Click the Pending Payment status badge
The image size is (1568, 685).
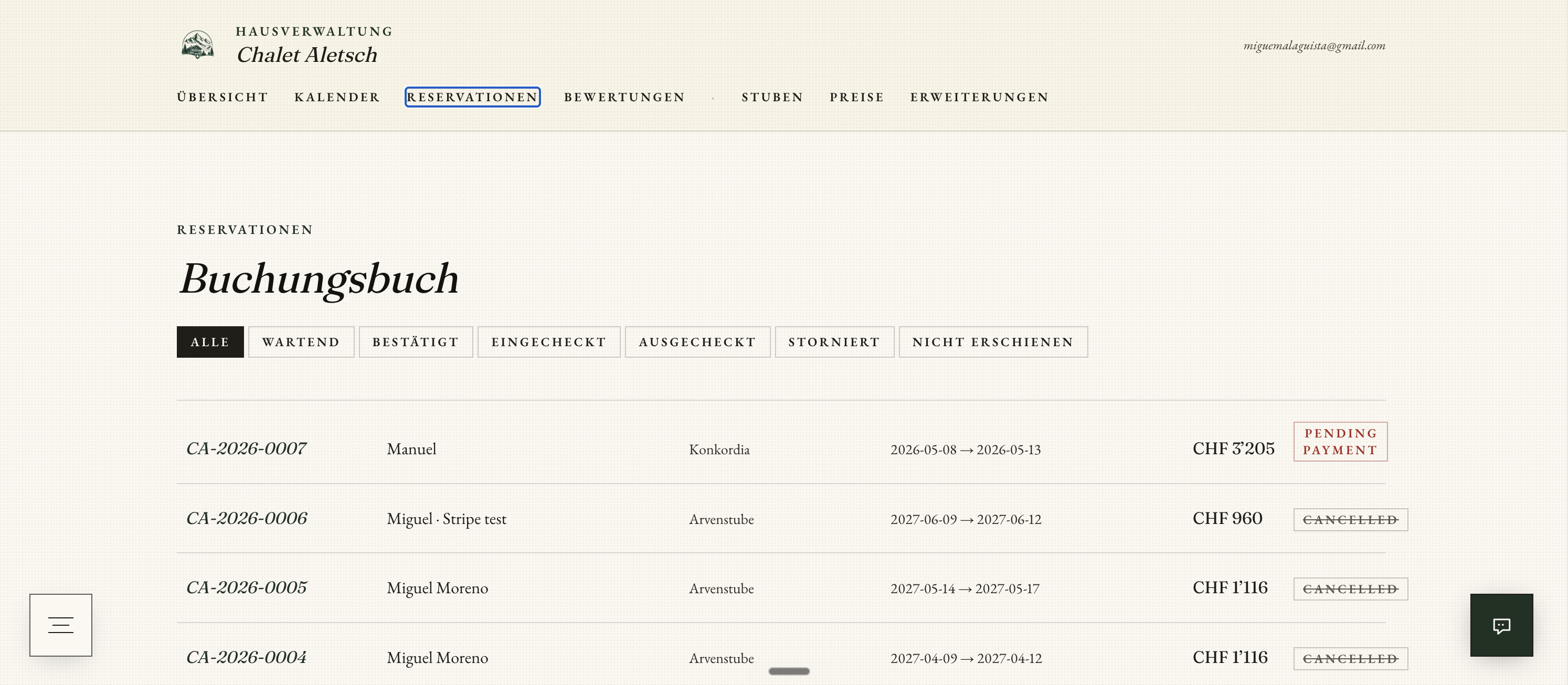click(x=1340, y=442)
